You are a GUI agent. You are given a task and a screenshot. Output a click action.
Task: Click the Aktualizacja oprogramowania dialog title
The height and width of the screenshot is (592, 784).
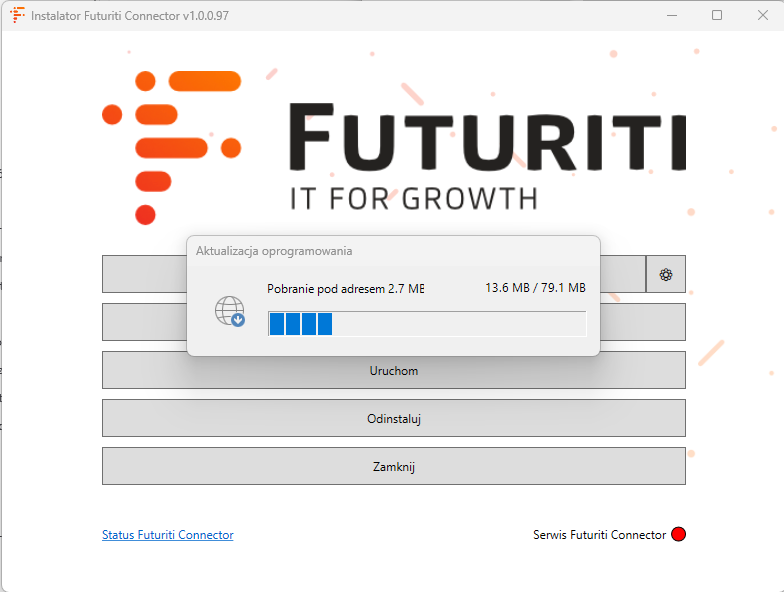coord(274,251)
